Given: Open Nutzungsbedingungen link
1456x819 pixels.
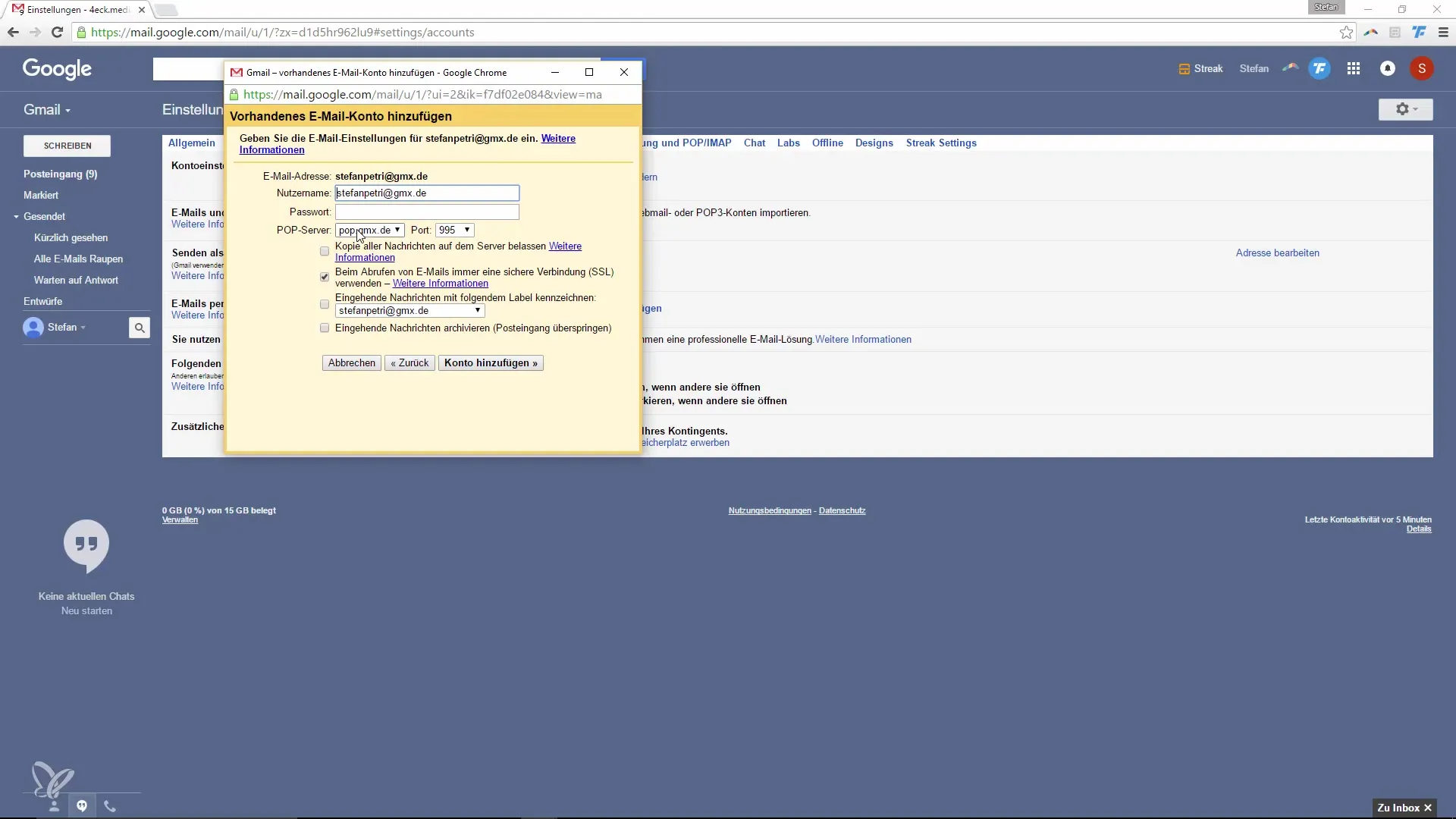Looking at the screenshot, I should click(770, 511).
